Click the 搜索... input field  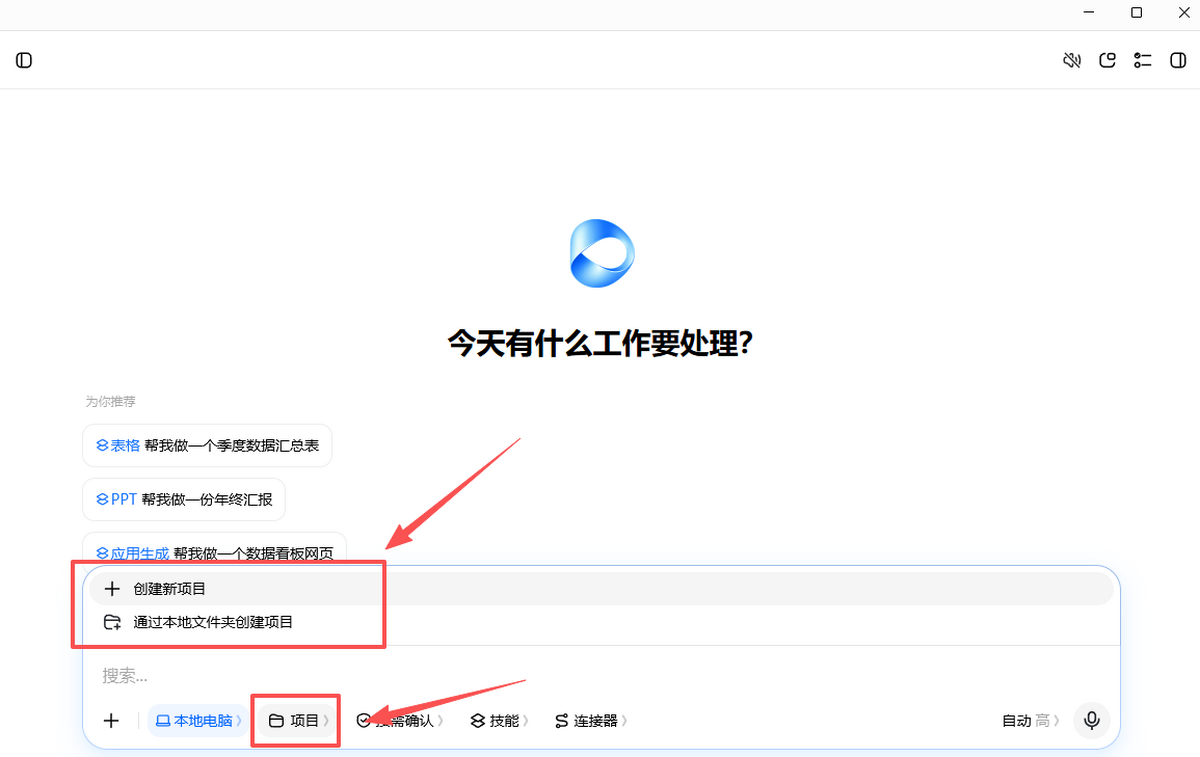point(601,676)
